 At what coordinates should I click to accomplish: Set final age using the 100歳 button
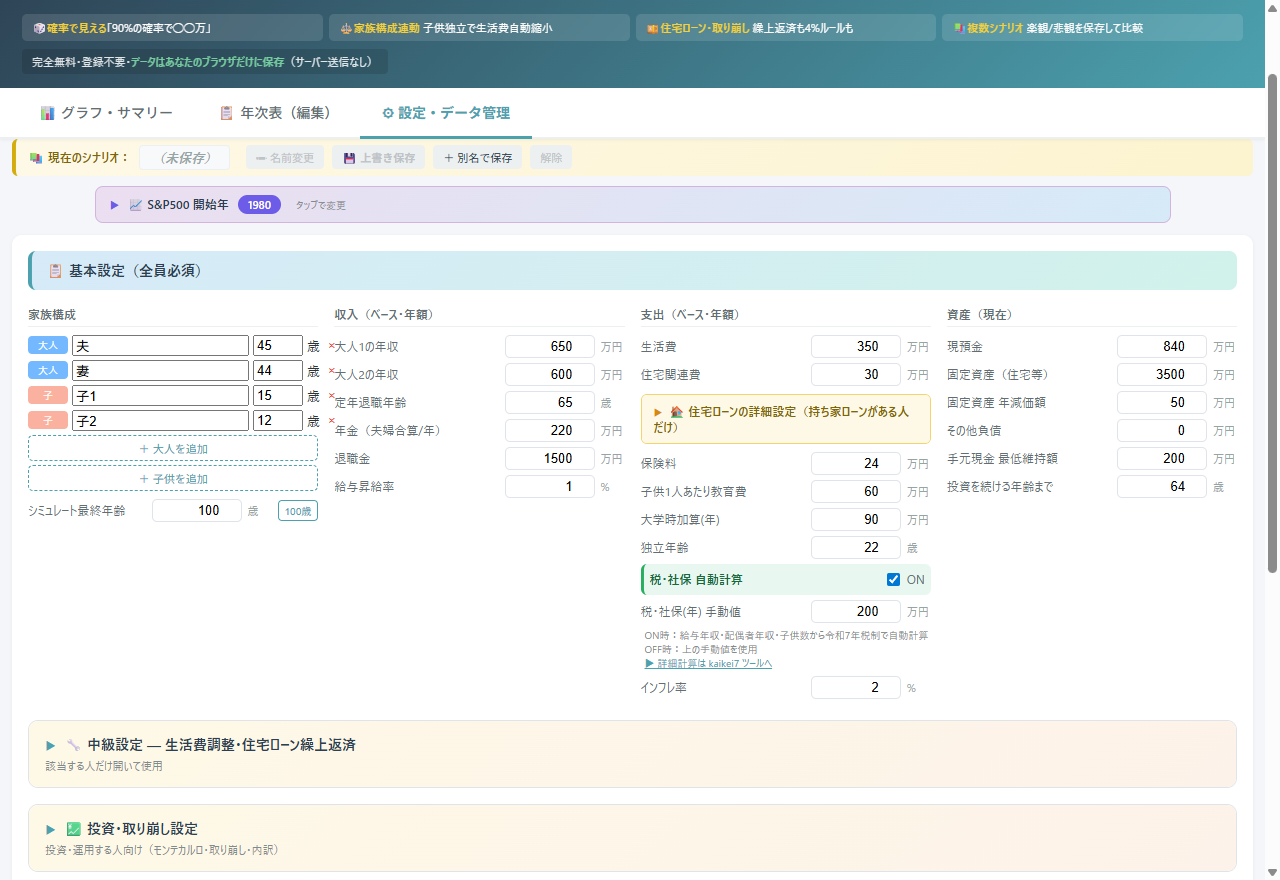click(298, 511)
